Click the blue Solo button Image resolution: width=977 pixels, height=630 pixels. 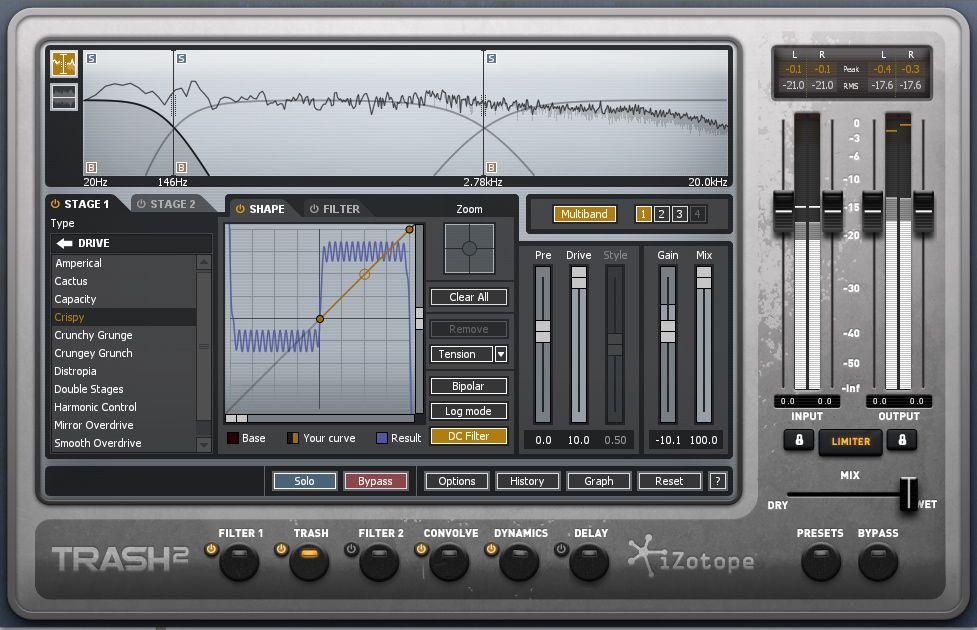click(305, 481)
